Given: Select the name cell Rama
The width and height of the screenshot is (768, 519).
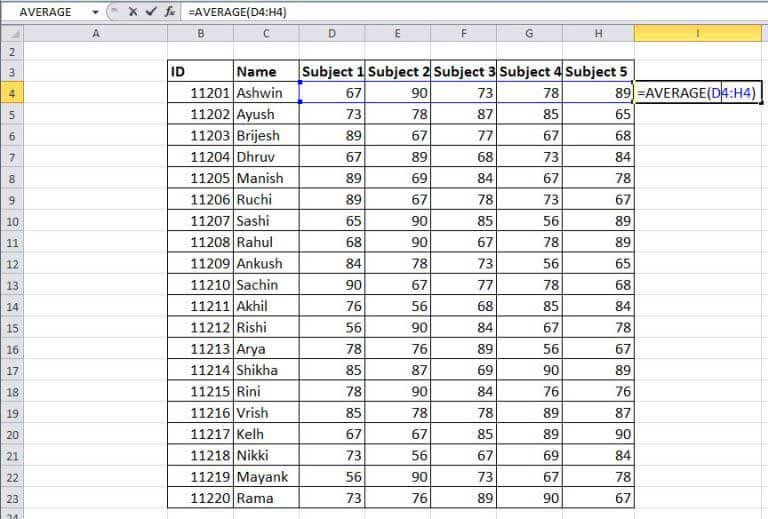Looking at the screenshot, I should point(266,498).
